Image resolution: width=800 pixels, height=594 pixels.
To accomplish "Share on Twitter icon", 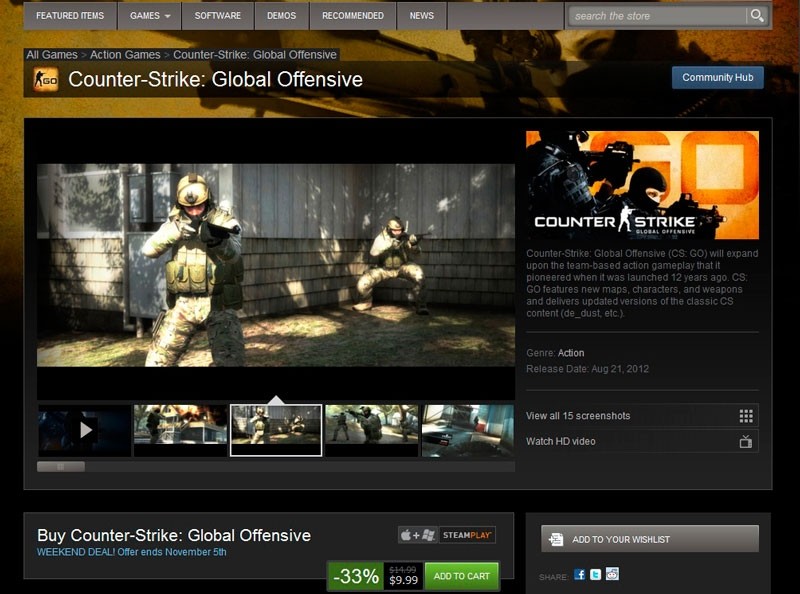I will point(595,575).
